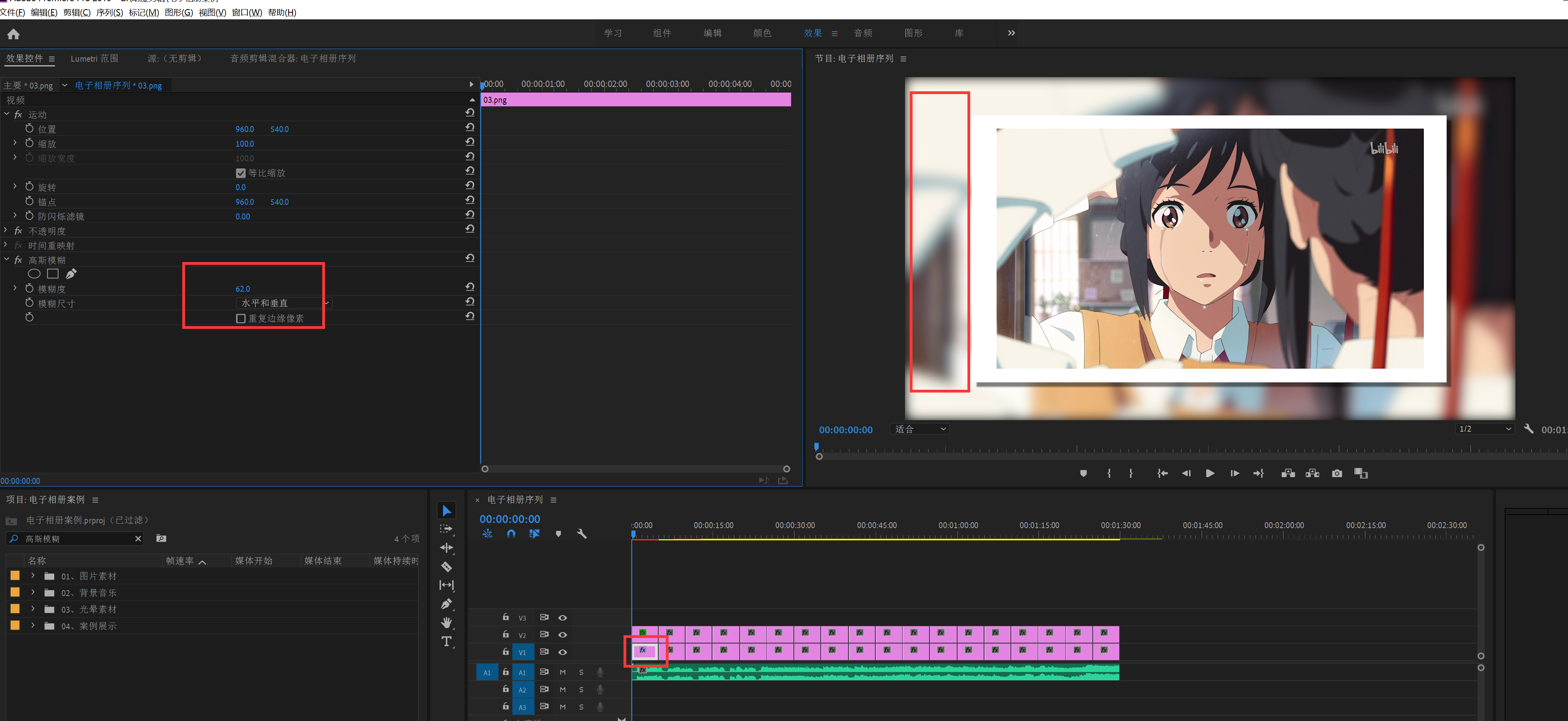Enable repeat edge pixels (重复边缘像素) checkbox
Screen dimensions: 1568x721
pos(240,318)
